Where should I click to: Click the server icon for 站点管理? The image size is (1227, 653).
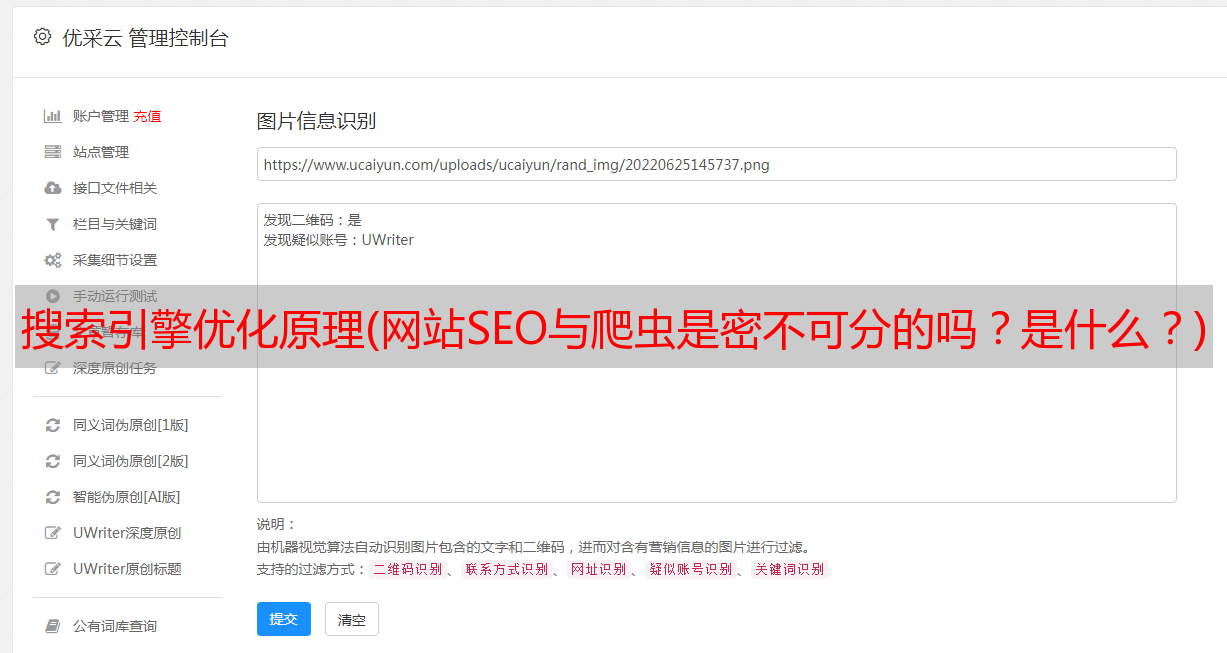(53, 152)
